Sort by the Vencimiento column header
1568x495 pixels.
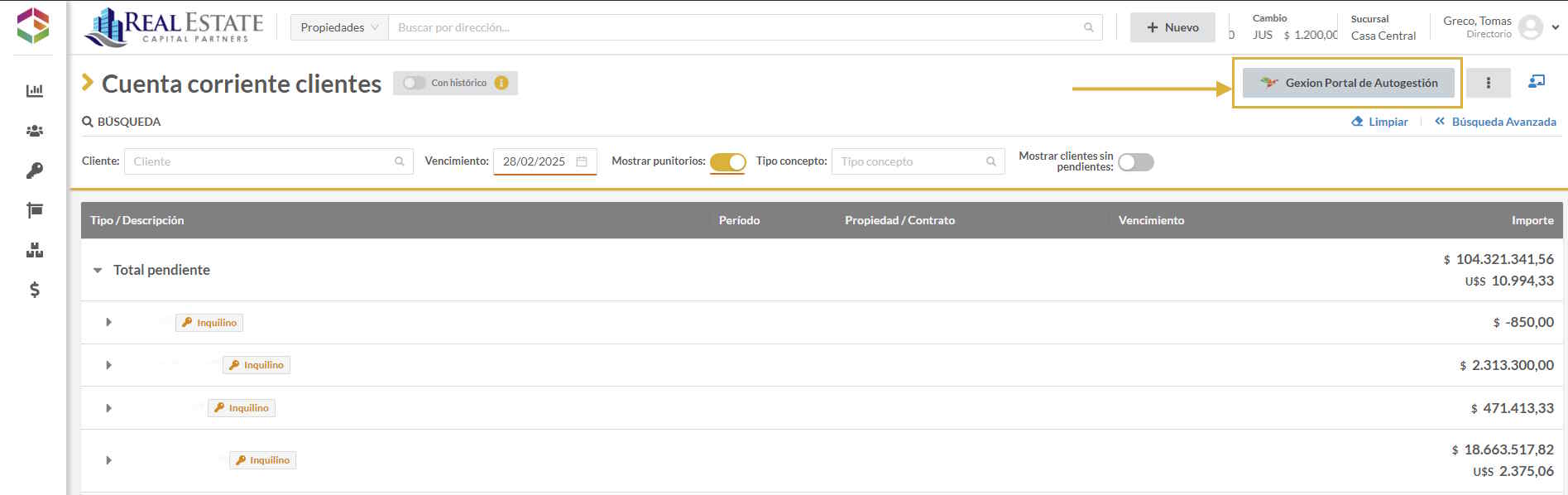click(1151, 220)
